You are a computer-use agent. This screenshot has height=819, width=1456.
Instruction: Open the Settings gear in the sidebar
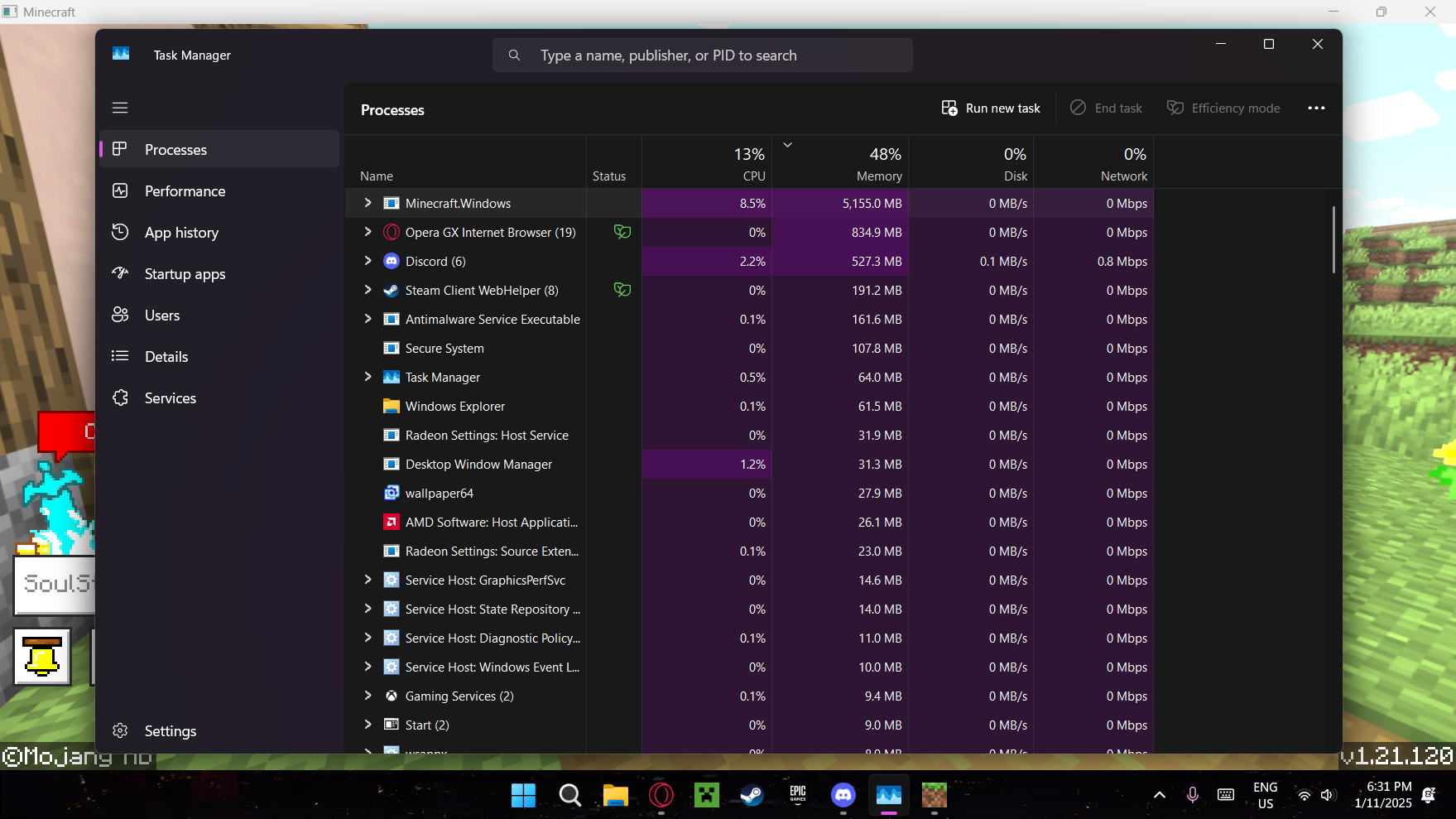pyautogui.click(x=120, y=730)
